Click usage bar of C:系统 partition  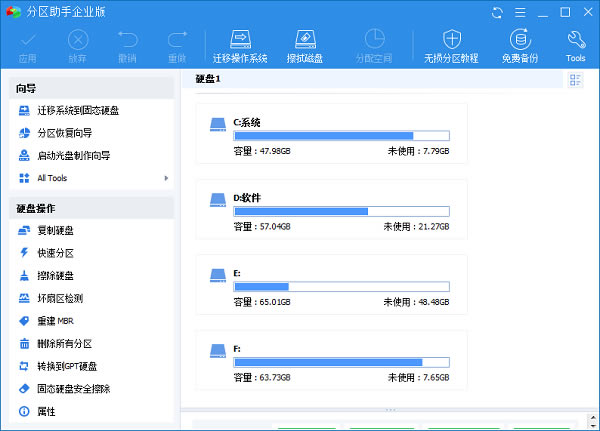[340, 135]
